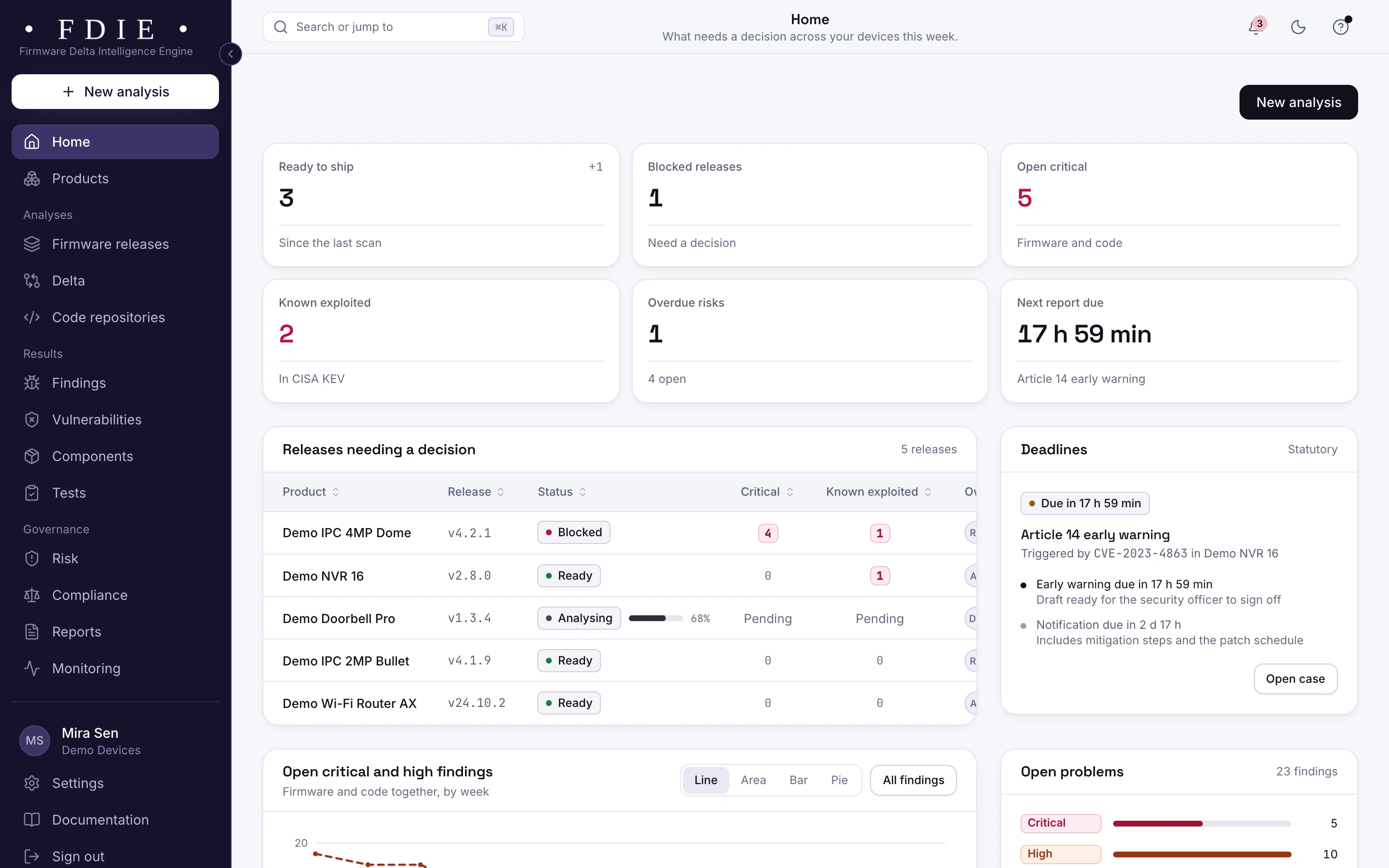Sort the table by Product column

tap(311, 492)
